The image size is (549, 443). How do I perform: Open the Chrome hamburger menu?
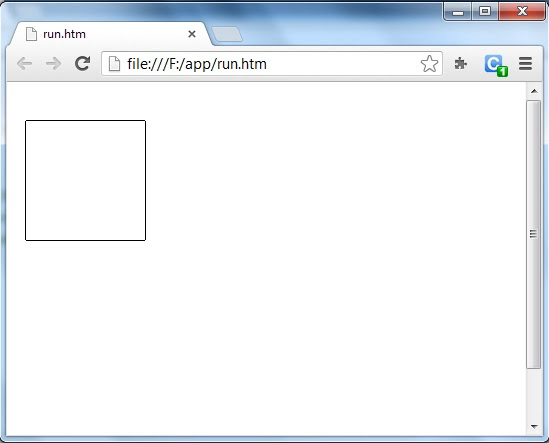[x=526, y=64]
